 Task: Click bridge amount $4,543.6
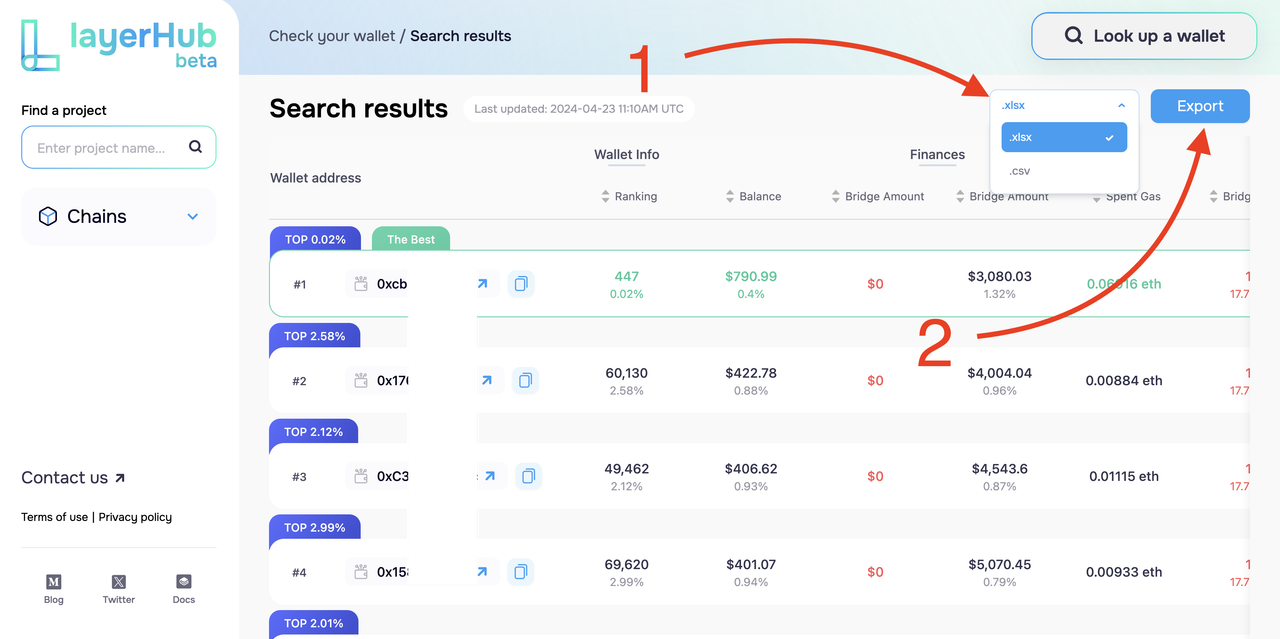click(999, 468)
